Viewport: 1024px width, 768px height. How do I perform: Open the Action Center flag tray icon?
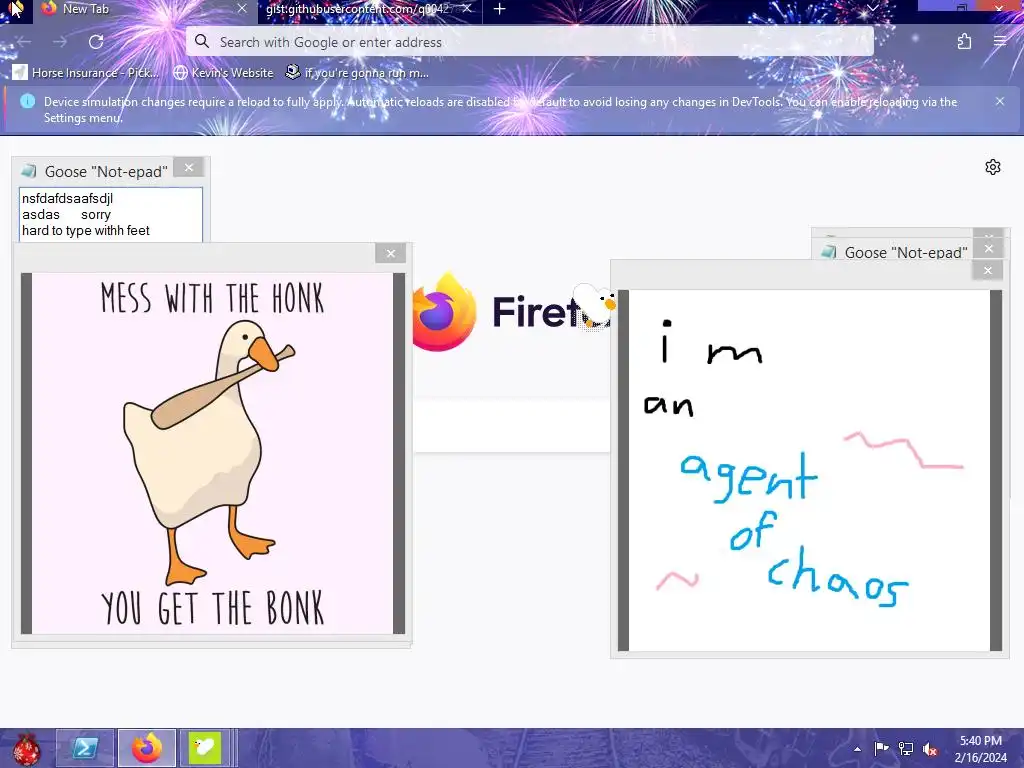(x=881, y=748)
